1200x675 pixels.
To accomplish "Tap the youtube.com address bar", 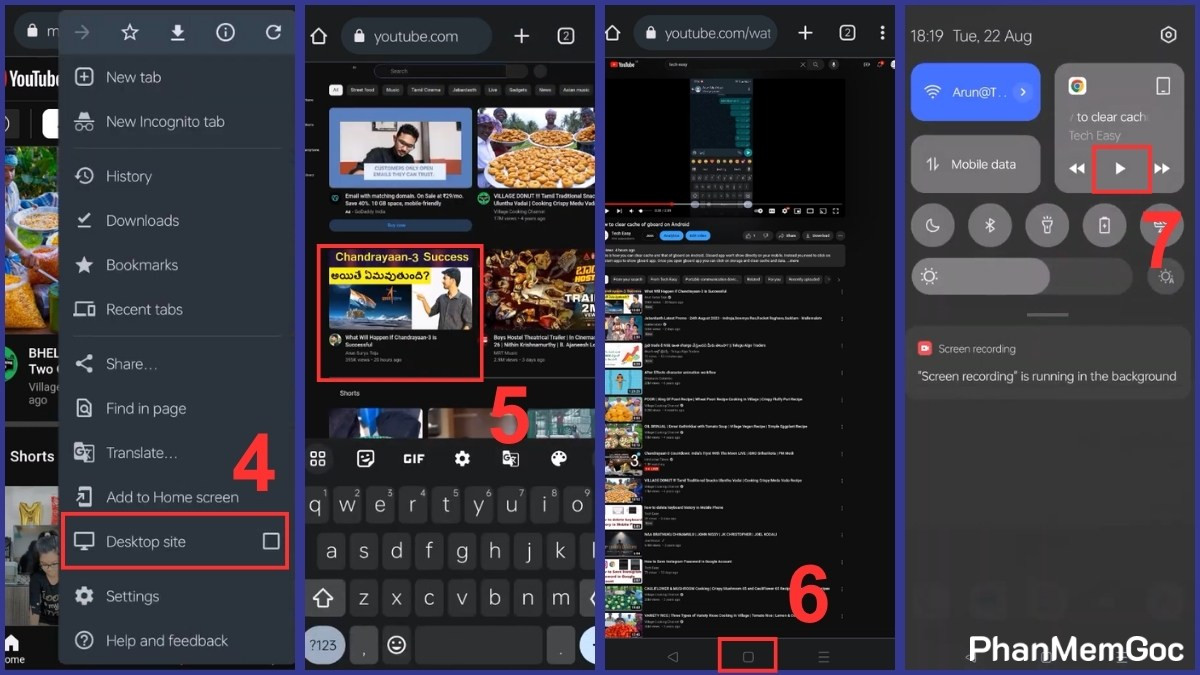I will pyautogui.click(x=417, y=36).
